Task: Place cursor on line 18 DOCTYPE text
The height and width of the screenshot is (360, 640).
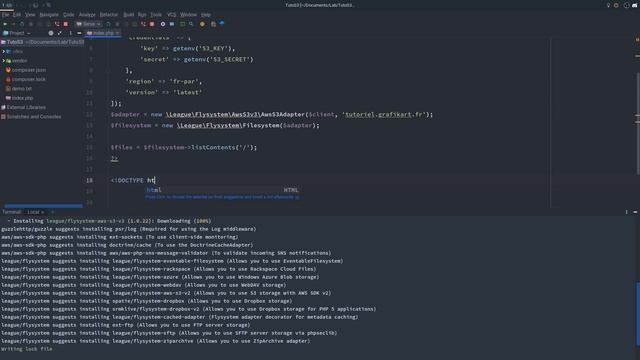Action: click(133, 180)
